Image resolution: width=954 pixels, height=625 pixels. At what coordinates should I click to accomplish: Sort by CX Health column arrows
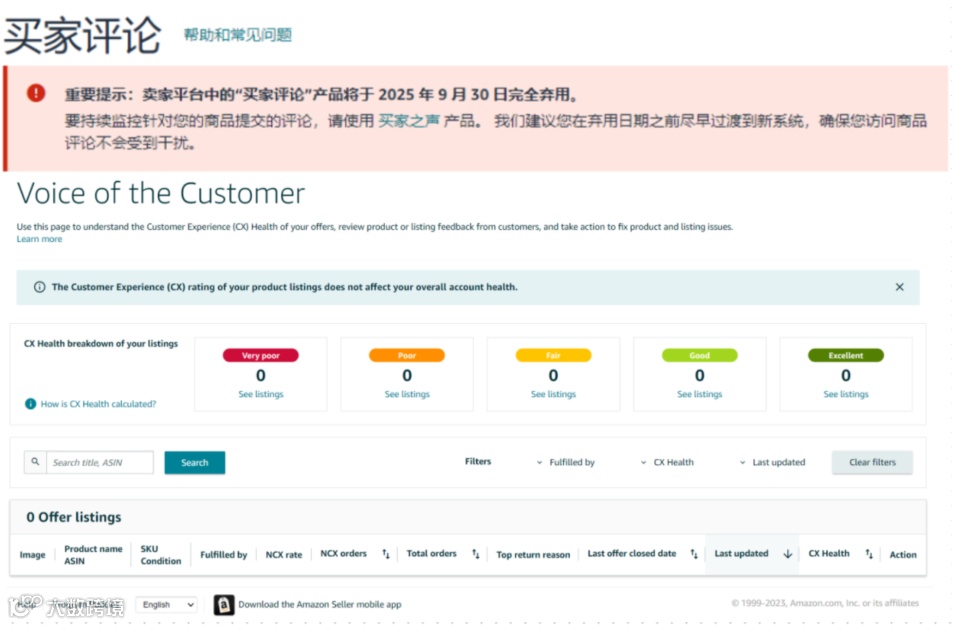(x=869, y=554)
